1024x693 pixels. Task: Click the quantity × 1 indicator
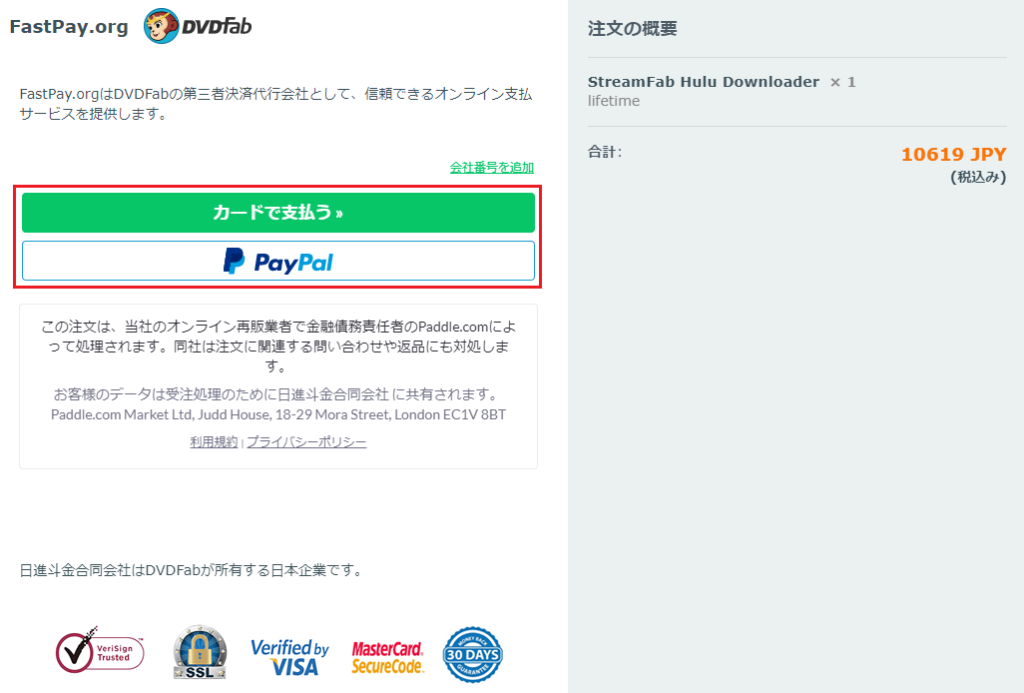click(x=842, y=82)
